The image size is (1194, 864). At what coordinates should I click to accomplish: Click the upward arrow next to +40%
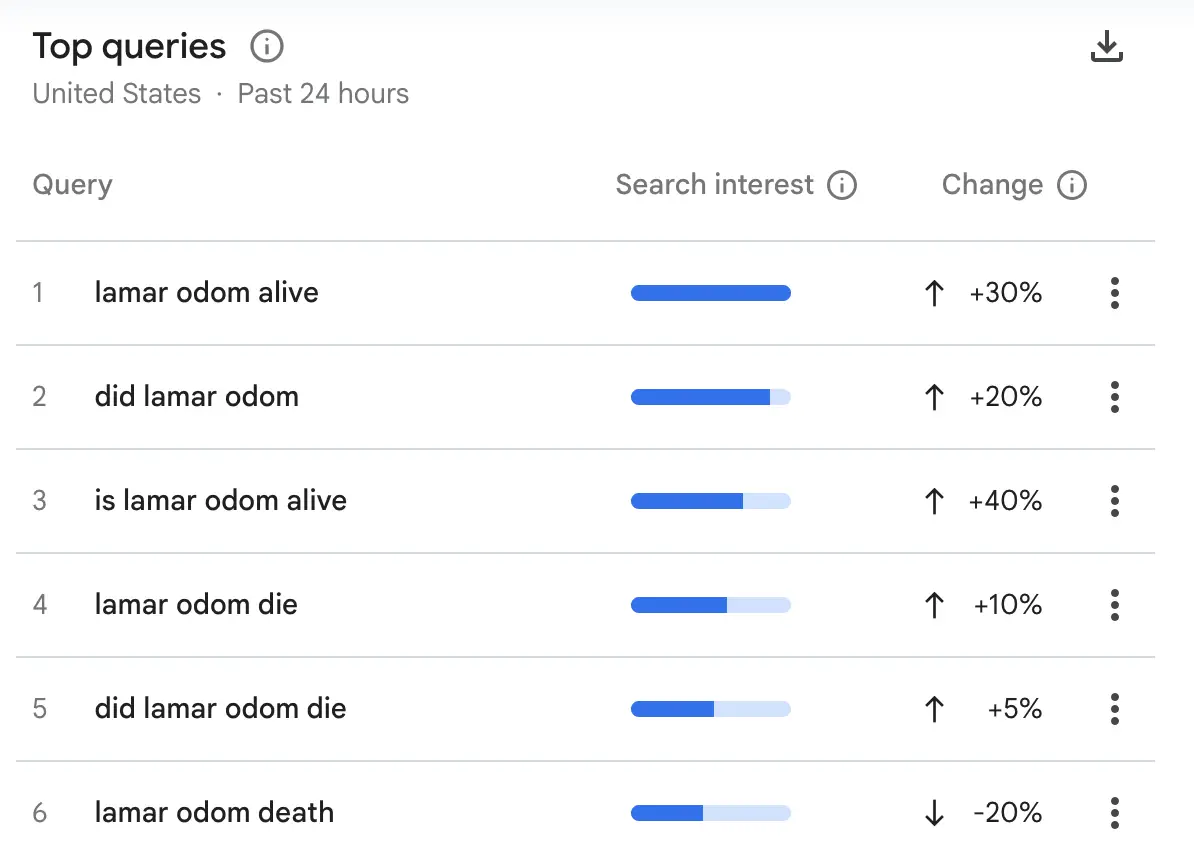(x=933, y=501)
